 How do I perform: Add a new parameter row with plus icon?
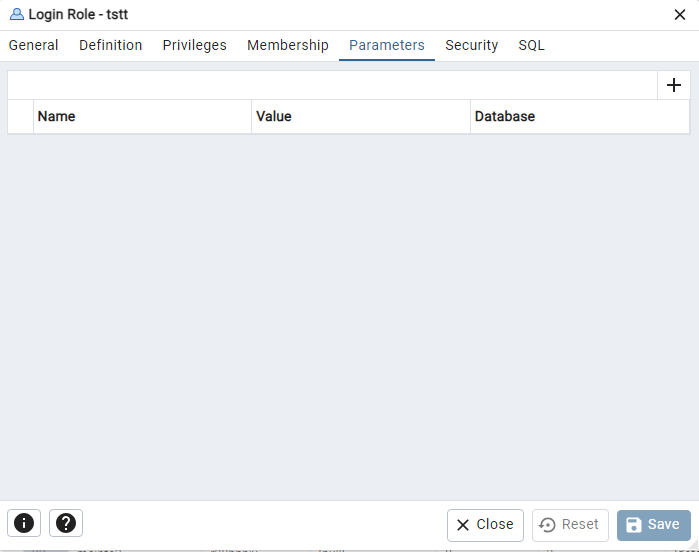click(674, 85)
